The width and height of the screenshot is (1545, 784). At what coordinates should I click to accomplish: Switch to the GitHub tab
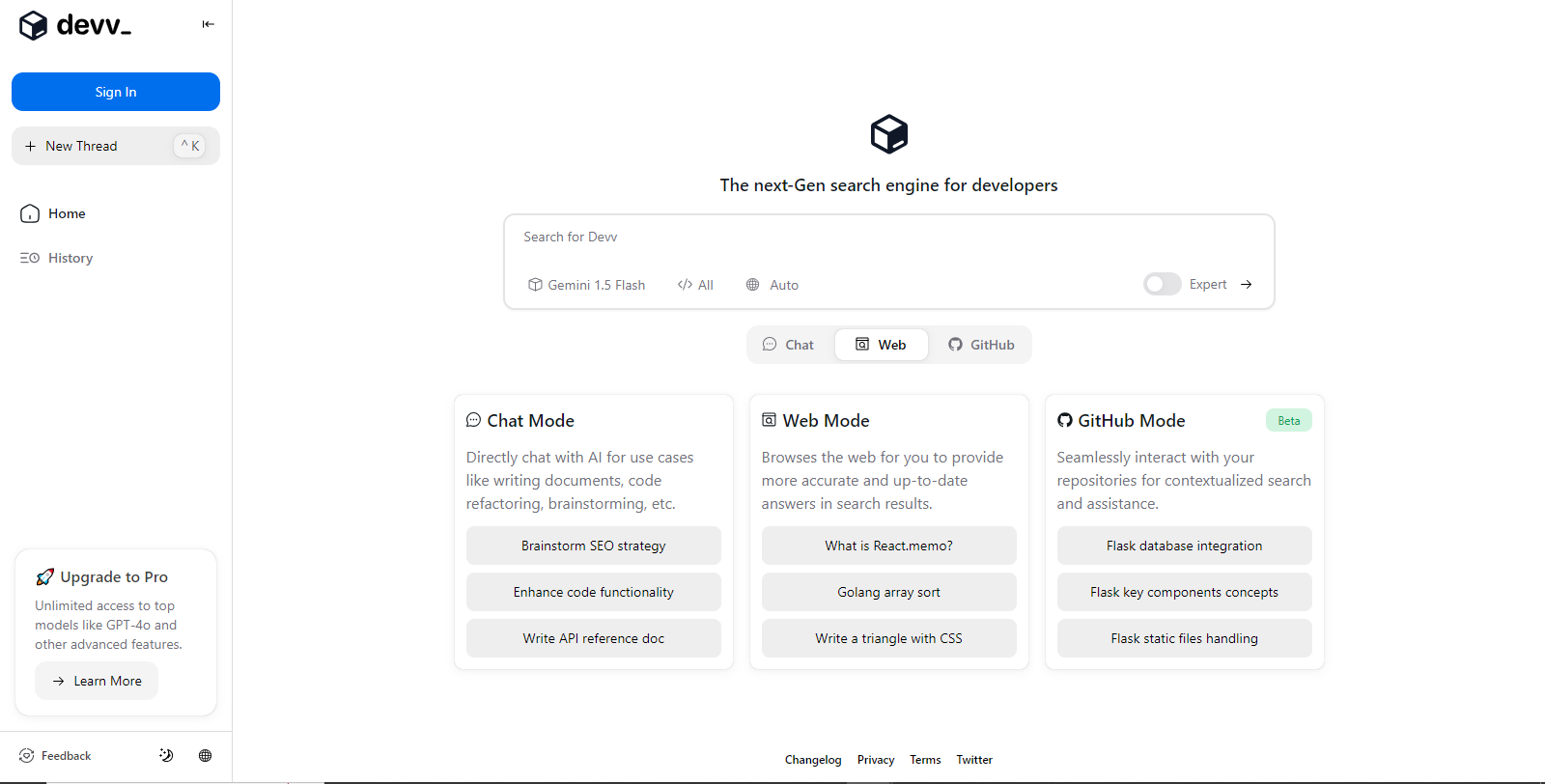[981, 345]
